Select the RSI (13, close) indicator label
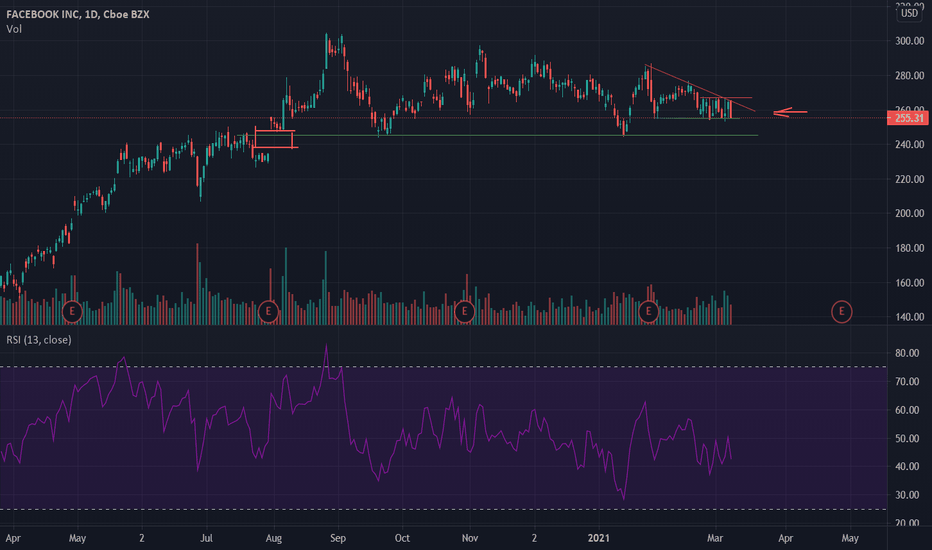 pos(39,340)
